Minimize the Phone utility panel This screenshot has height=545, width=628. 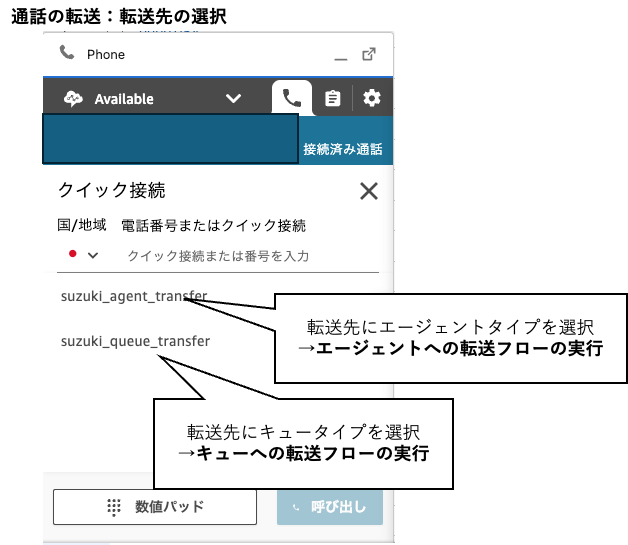[341, 59]
